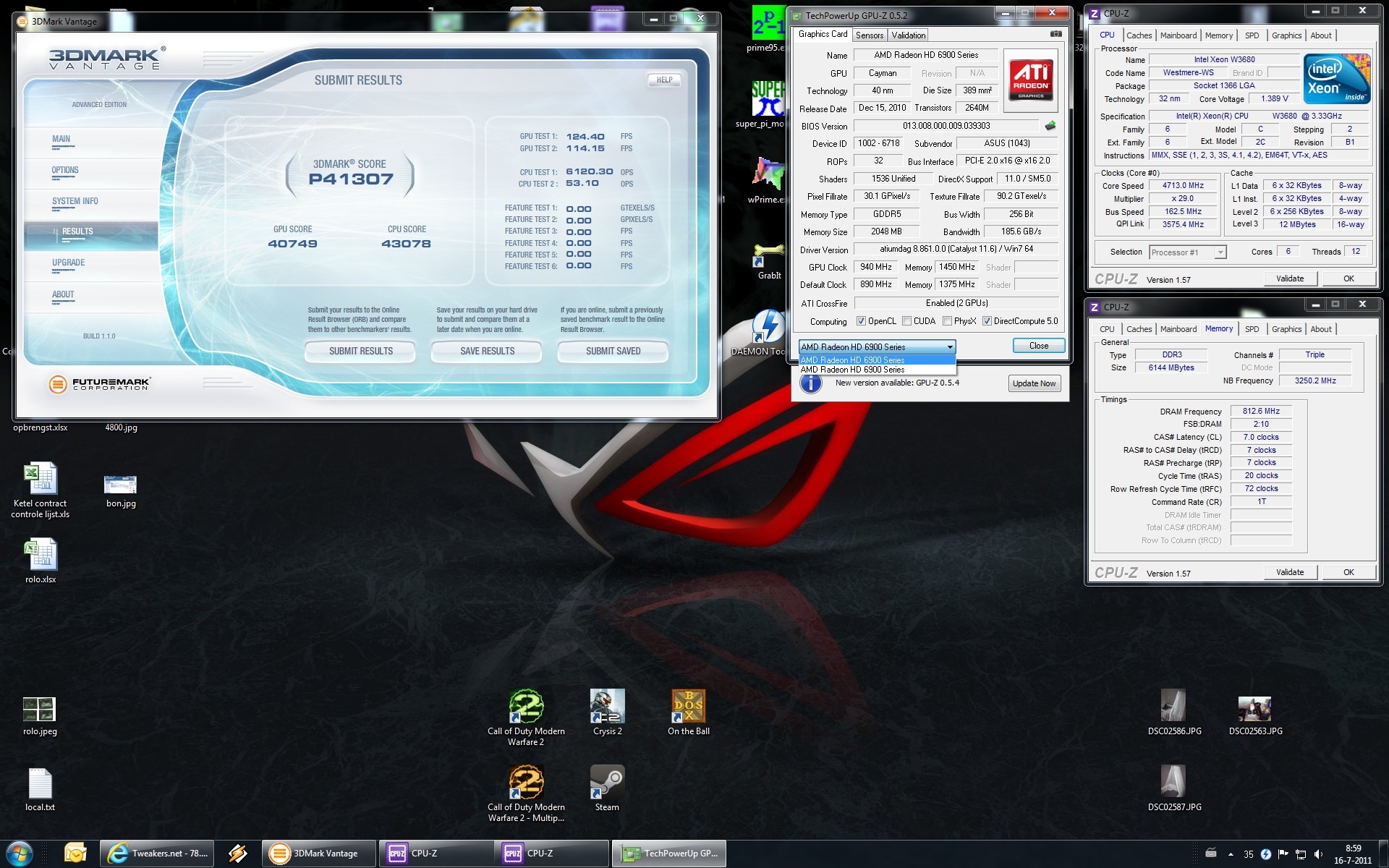Image resolution: width=1389 pixels, height=868 pixels.
Task: Click the volume speaker icon in system tray
Action: click(x=1318, y=854)
